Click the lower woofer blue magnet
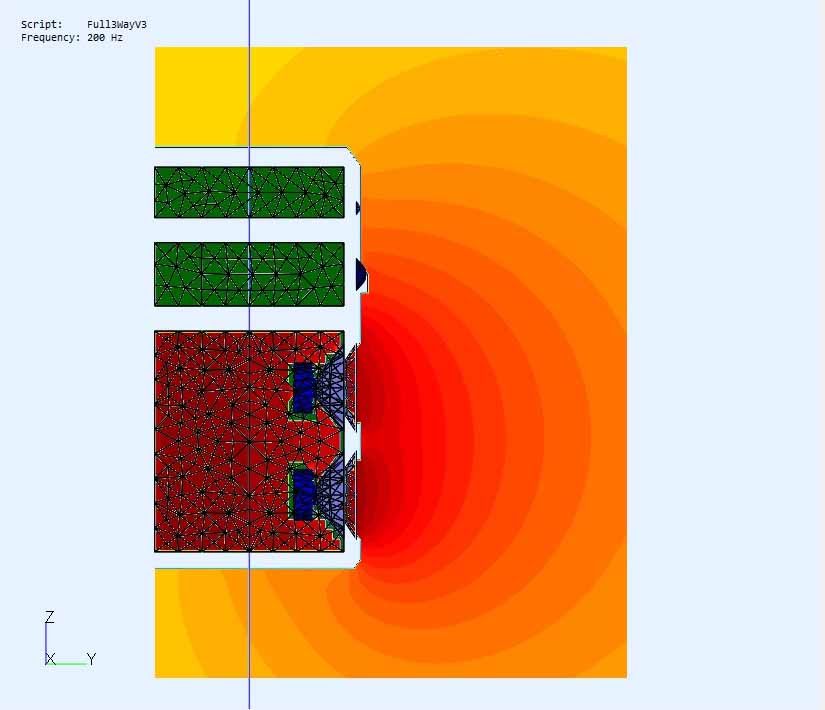Viewport: 825px width, 710px height. click(303, 495)
